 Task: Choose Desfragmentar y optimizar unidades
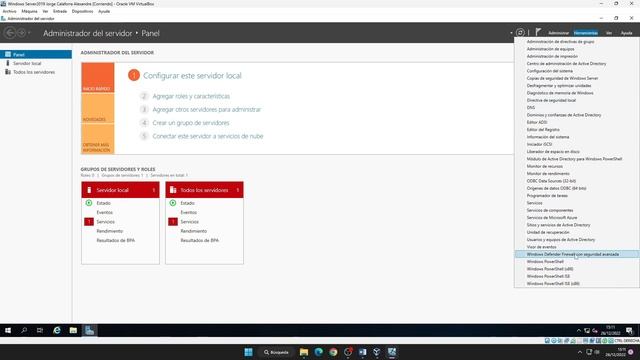[559, 86]
